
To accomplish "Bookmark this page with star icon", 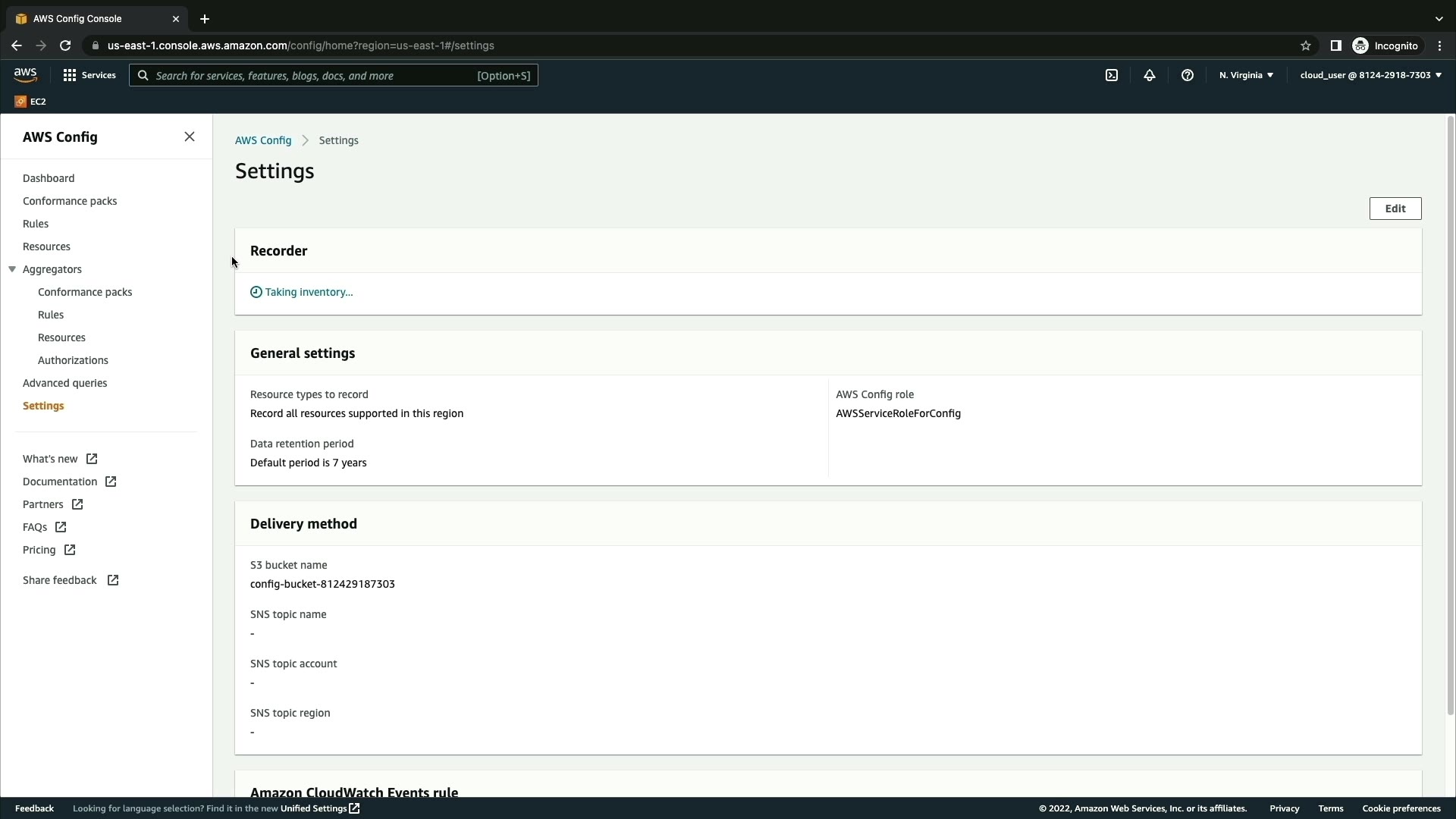I will [x=1306, y=45].
